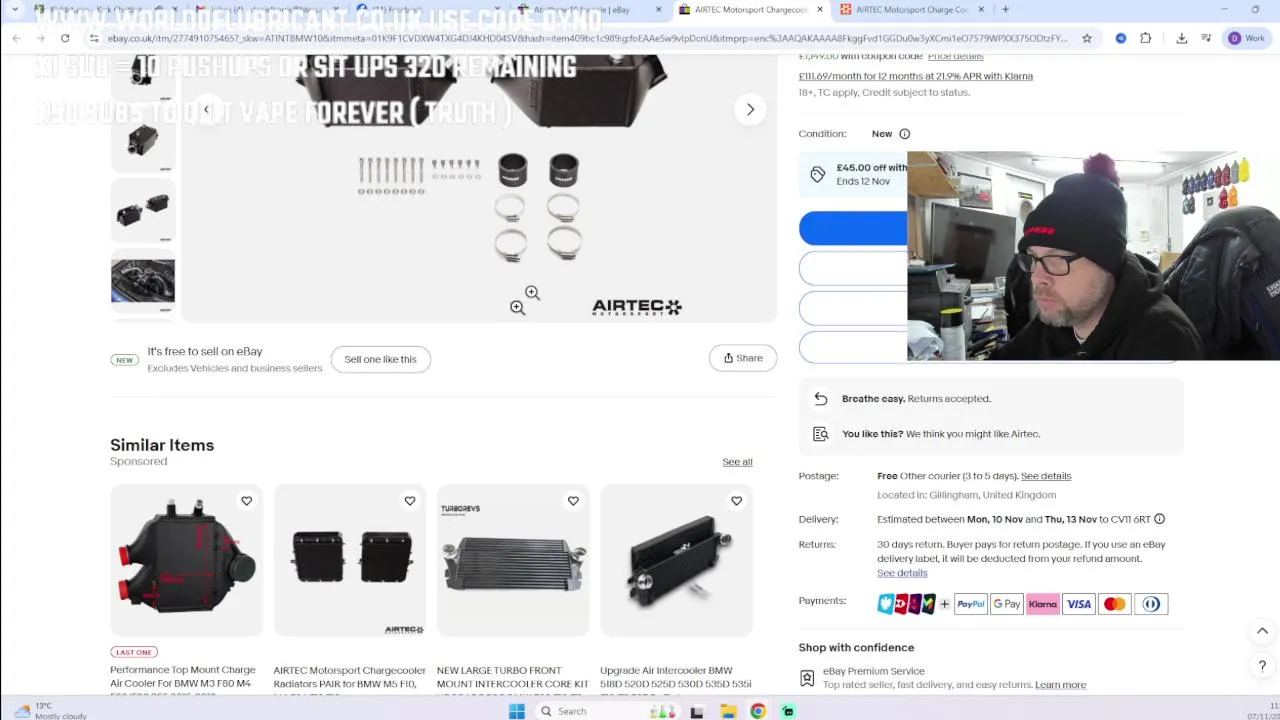Click the You like this Airtec suggestion
The image size is (1280, 720).
(941, 434)
